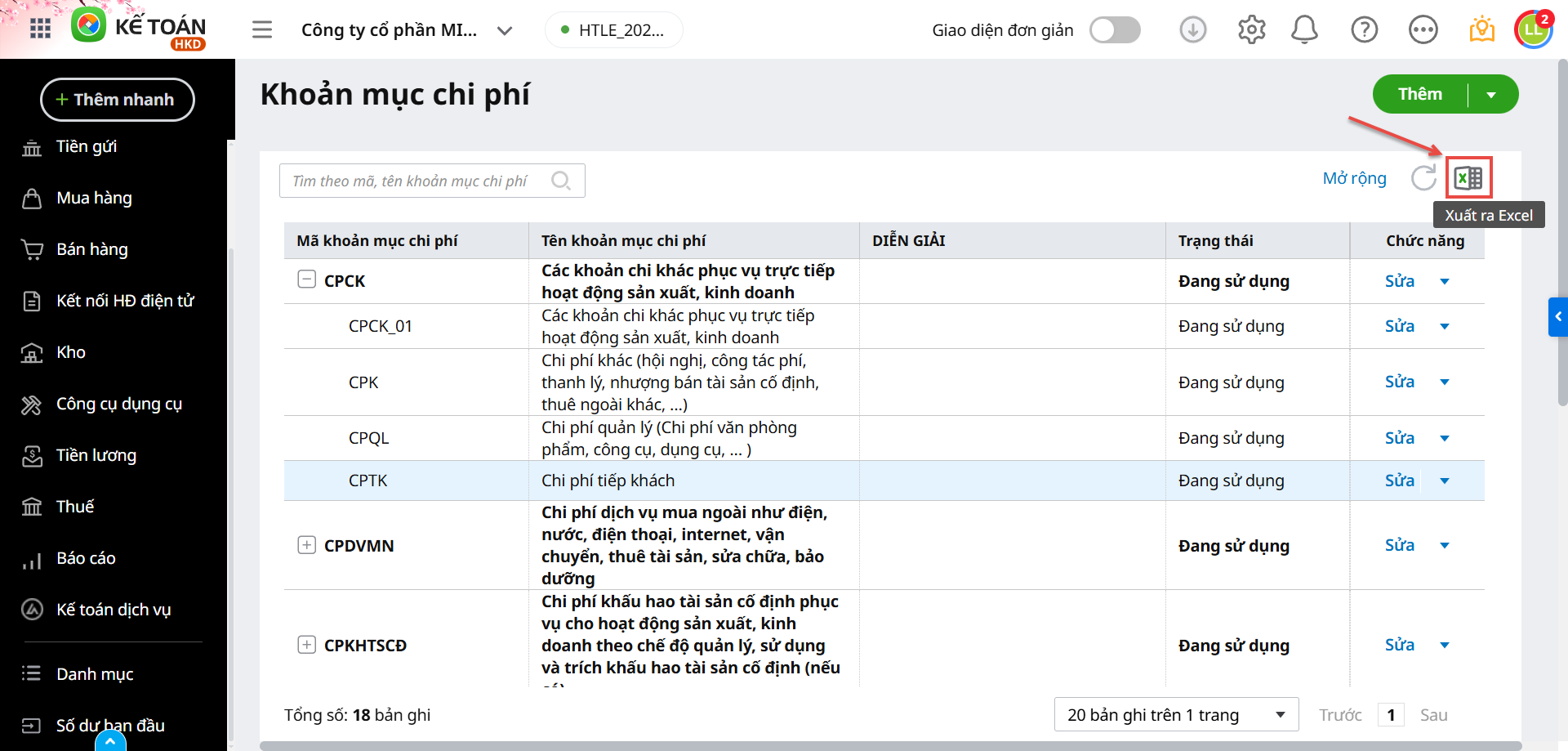The image size is (1568, 751).
Task: Expand the CPKHTSCĐ tree row
Action: pyautogui.click(x=306, y=645)
